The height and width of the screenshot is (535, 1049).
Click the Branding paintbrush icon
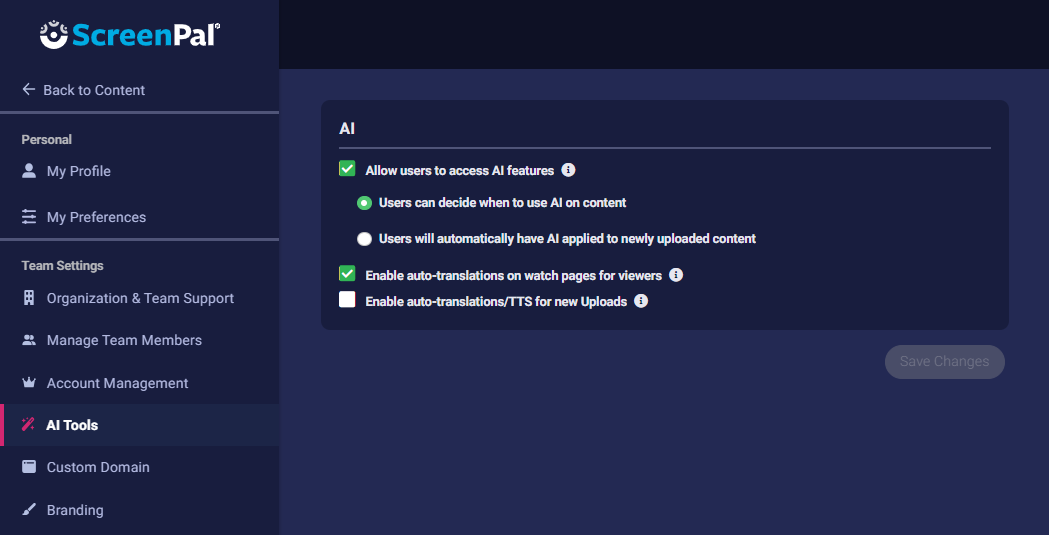coord(29,510)
